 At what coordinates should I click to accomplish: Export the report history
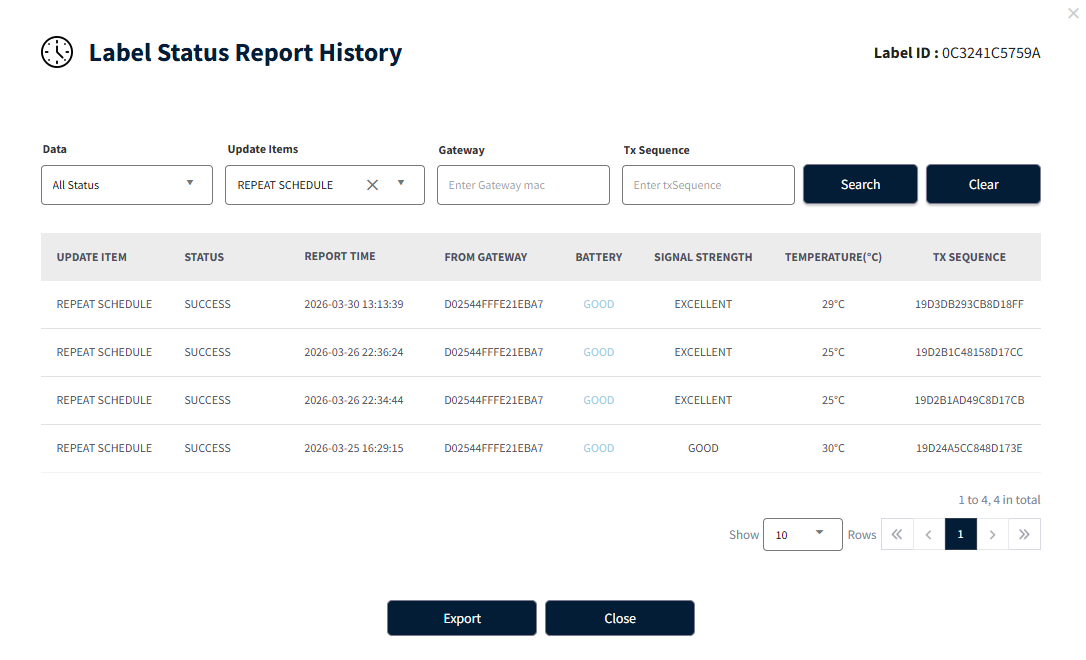[462, 618]
